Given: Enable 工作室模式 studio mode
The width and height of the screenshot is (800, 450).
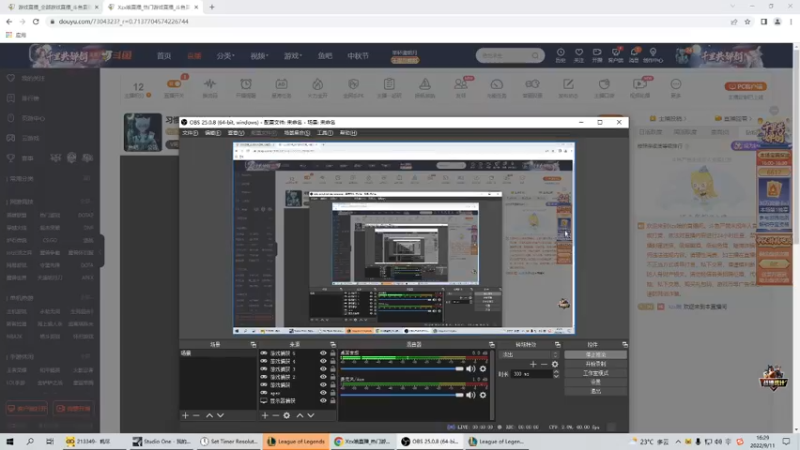Looking at the screenshot, I should (x=595, y=373).
